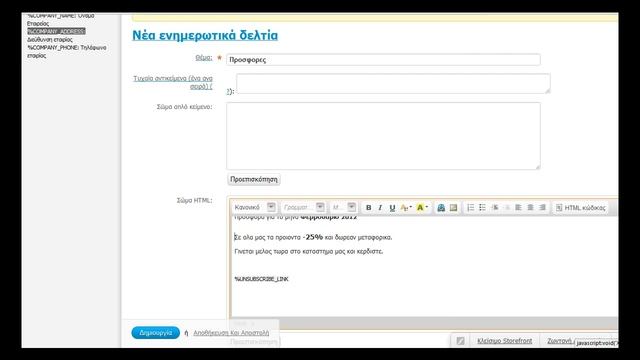The image size is (640, 360).
Task: Toggle underline formatting in HTML editor
Action: (x=392, y=208)
